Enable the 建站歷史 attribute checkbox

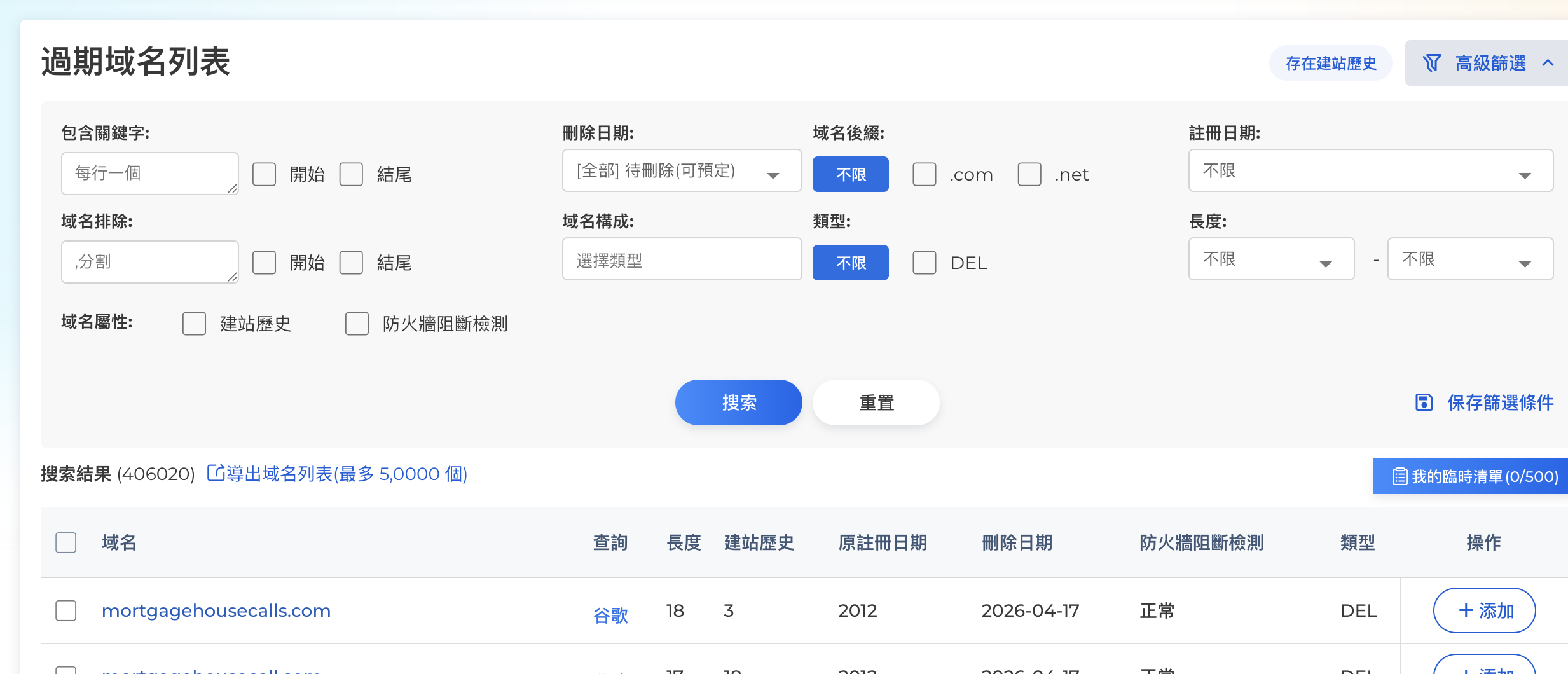tap(194, 323)
